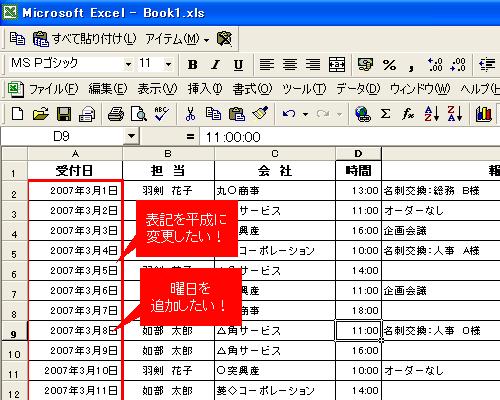
Task: Select cell A2 with 2007年3月1日
Action: tap(75, 191)
